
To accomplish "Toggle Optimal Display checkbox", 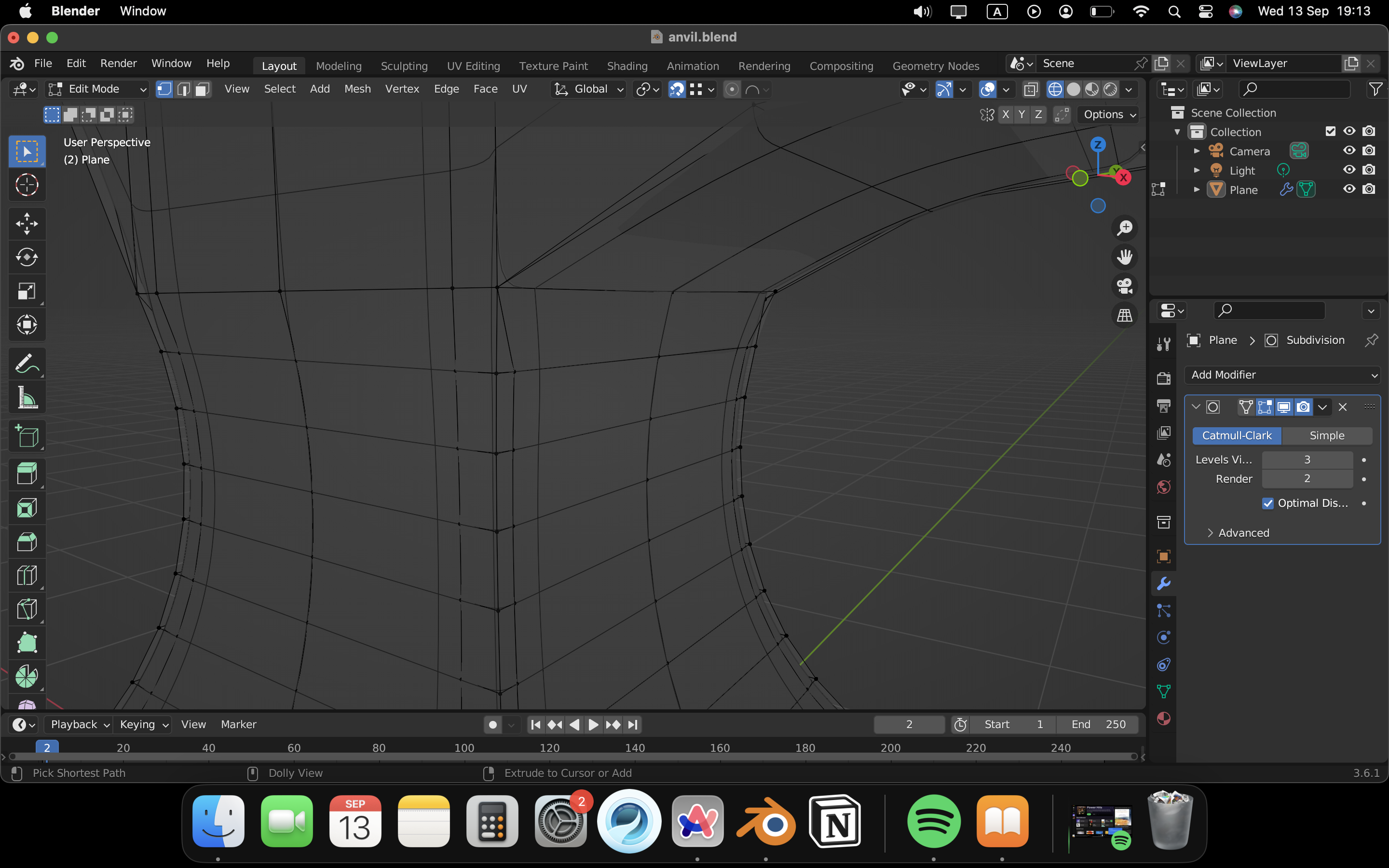I will pyautogui.click(x=1268, y=503).
